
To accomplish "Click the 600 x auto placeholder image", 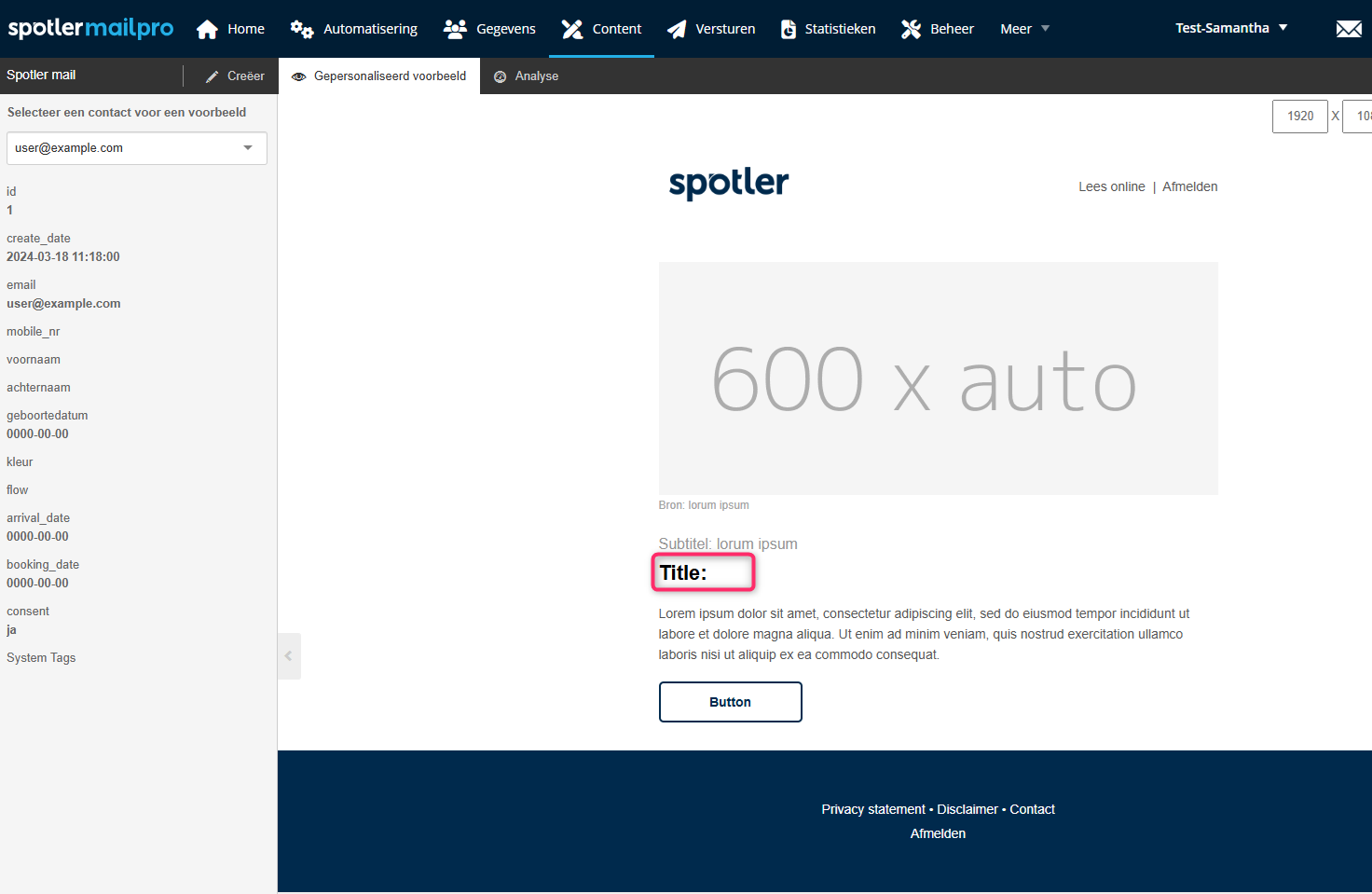I will [938, 378].
